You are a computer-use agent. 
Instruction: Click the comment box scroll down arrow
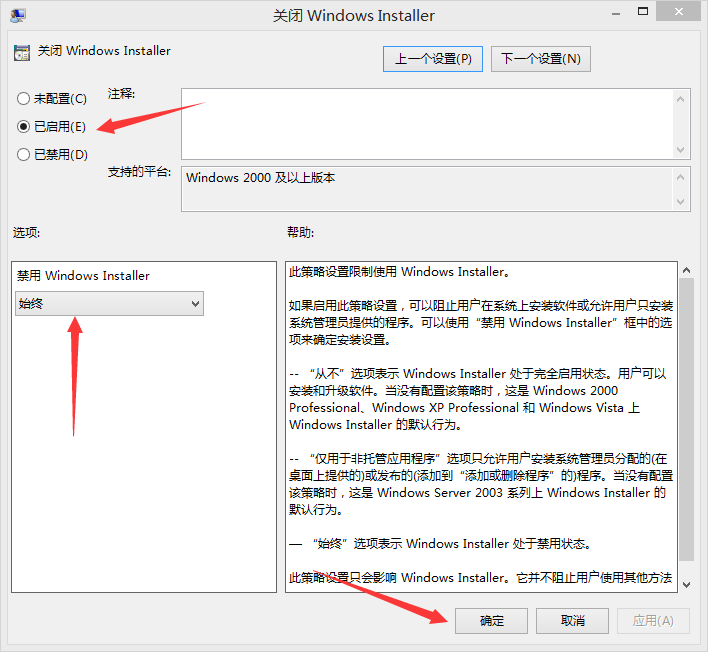point(680,149)
